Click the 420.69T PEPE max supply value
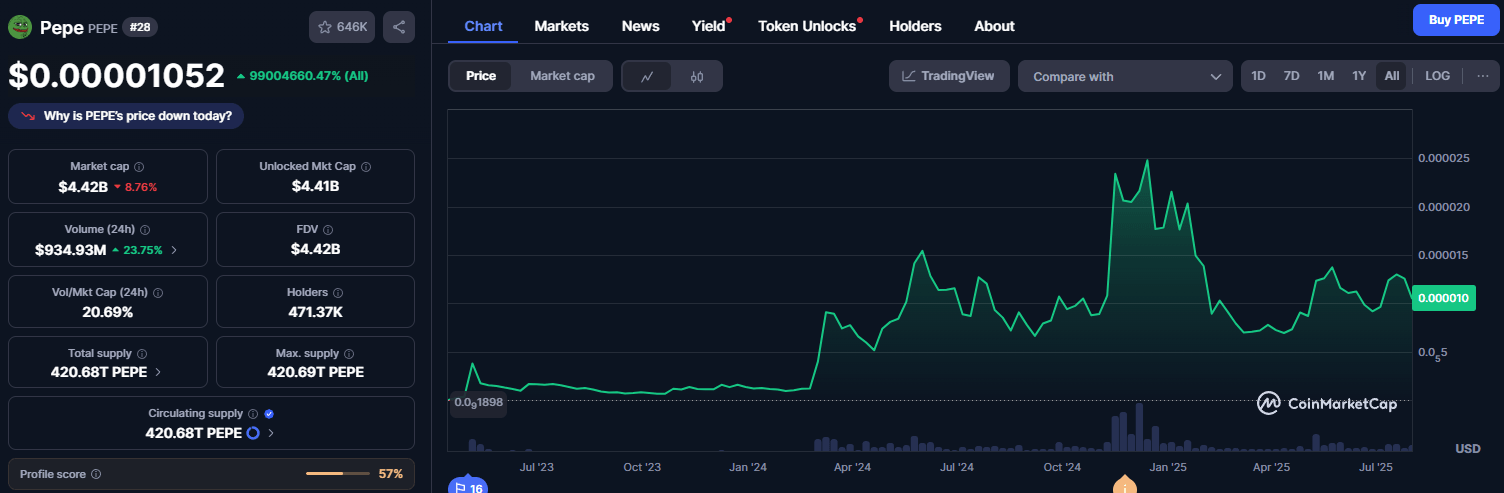This screenshot has height=493, width=1504. tap(315, 372)
